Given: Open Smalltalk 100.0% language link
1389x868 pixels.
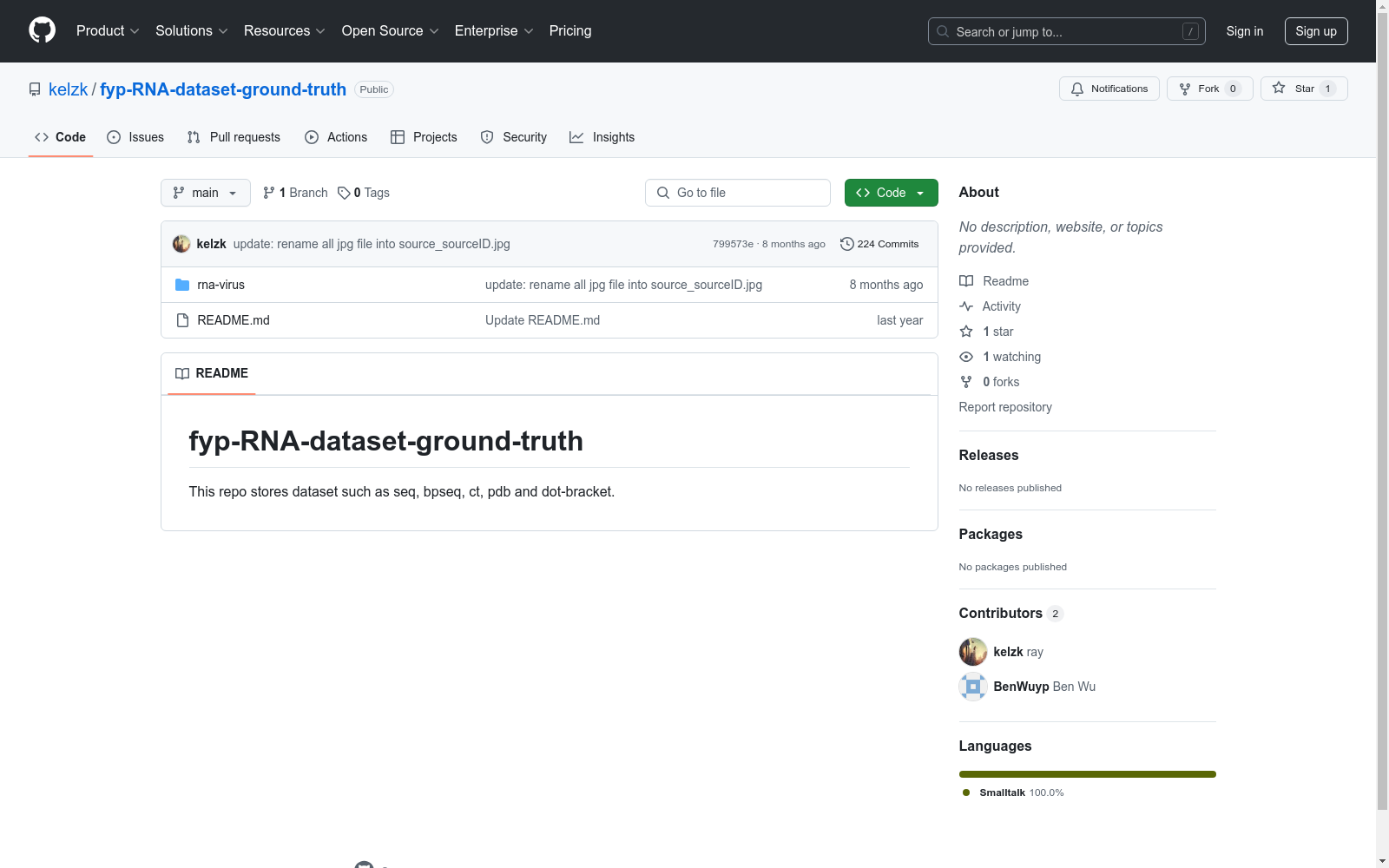Looking at the screenshot, I should (1013, 792).
